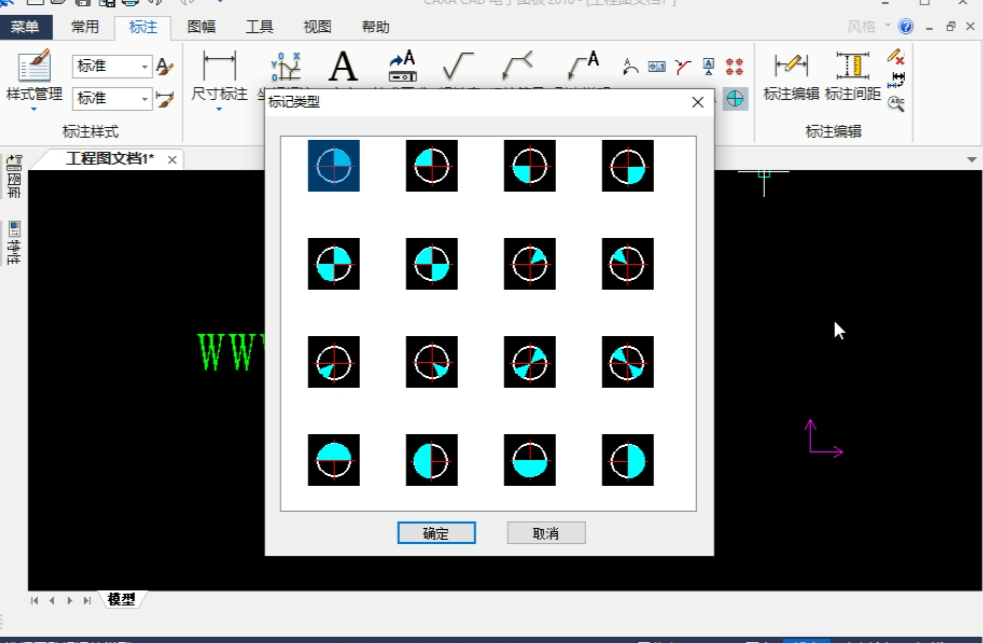The height and width of the screenshot is (643, 983).
Task: Click the small red branch line icon
Action: point(683,66)
